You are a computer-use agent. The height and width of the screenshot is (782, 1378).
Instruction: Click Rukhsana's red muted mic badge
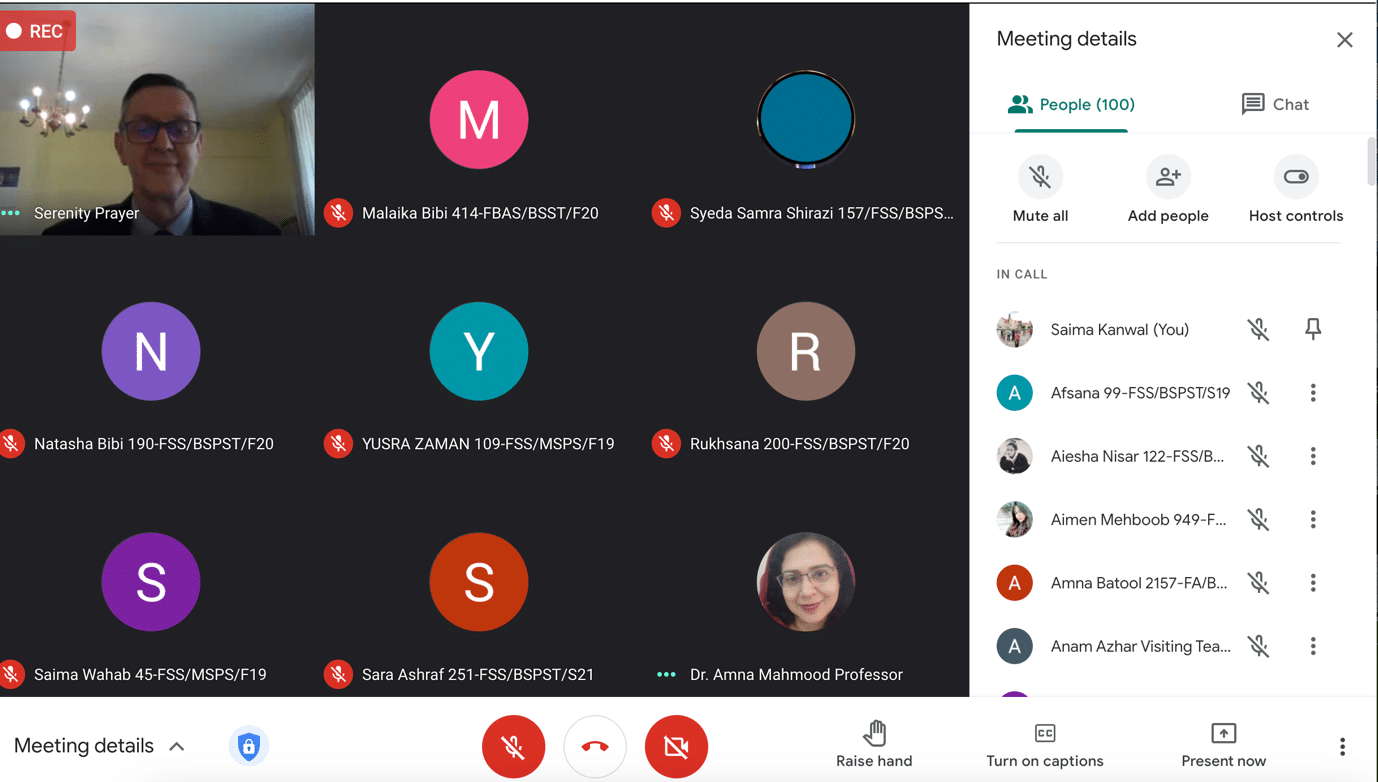666,444
